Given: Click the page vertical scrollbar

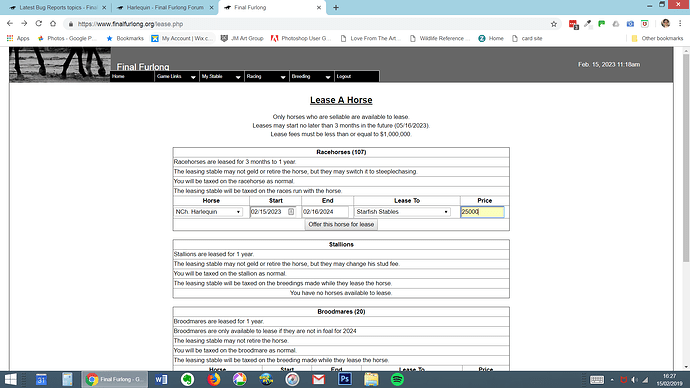Looking at the screenshot, I should pyautogui.click(x=686, y=159).
